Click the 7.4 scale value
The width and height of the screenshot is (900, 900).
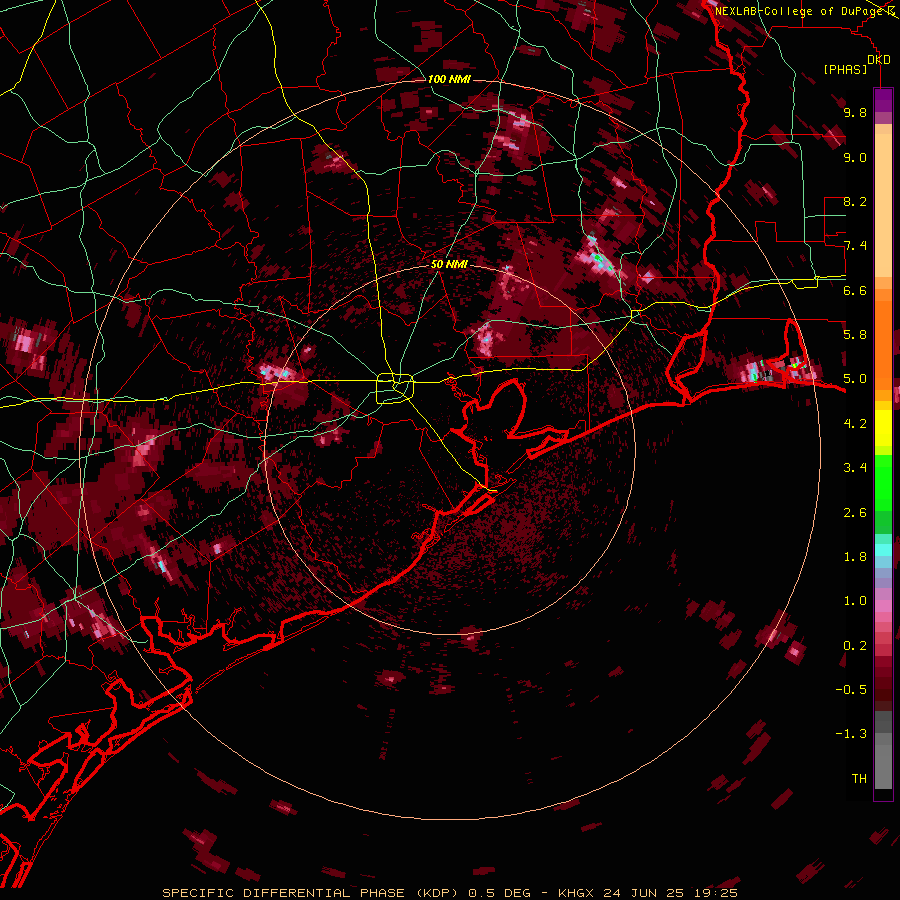855,246
